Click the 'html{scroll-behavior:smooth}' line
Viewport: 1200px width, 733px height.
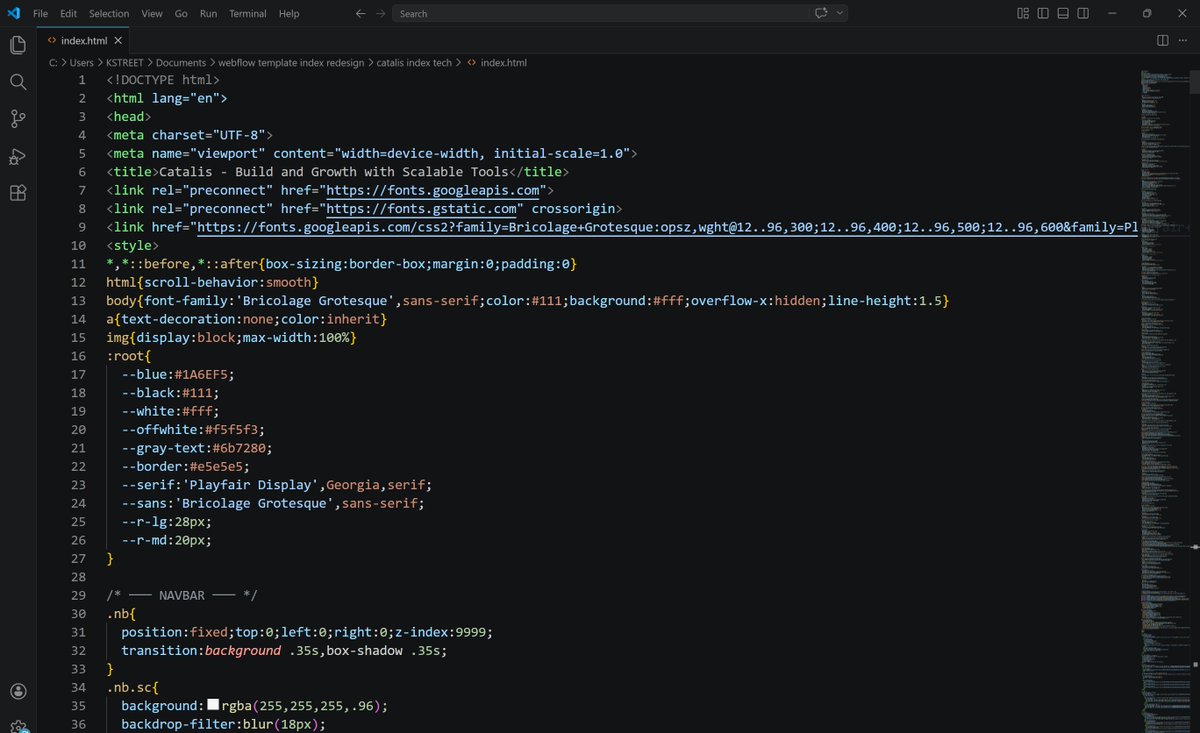(212, 283)
